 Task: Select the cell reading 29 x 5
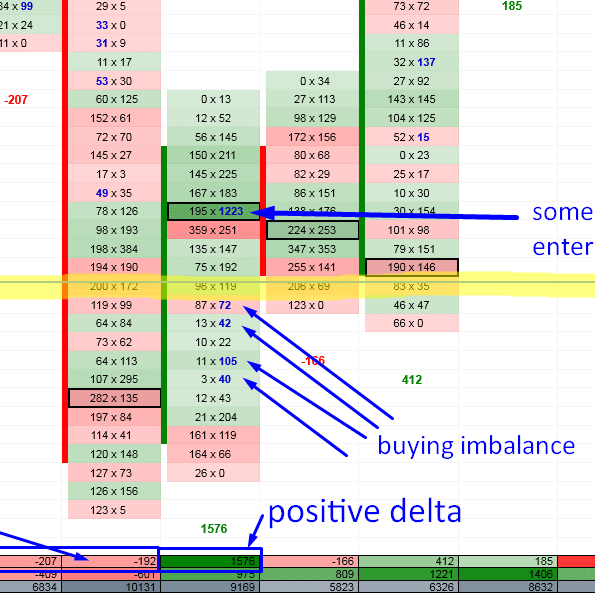[x=114, y=6]
